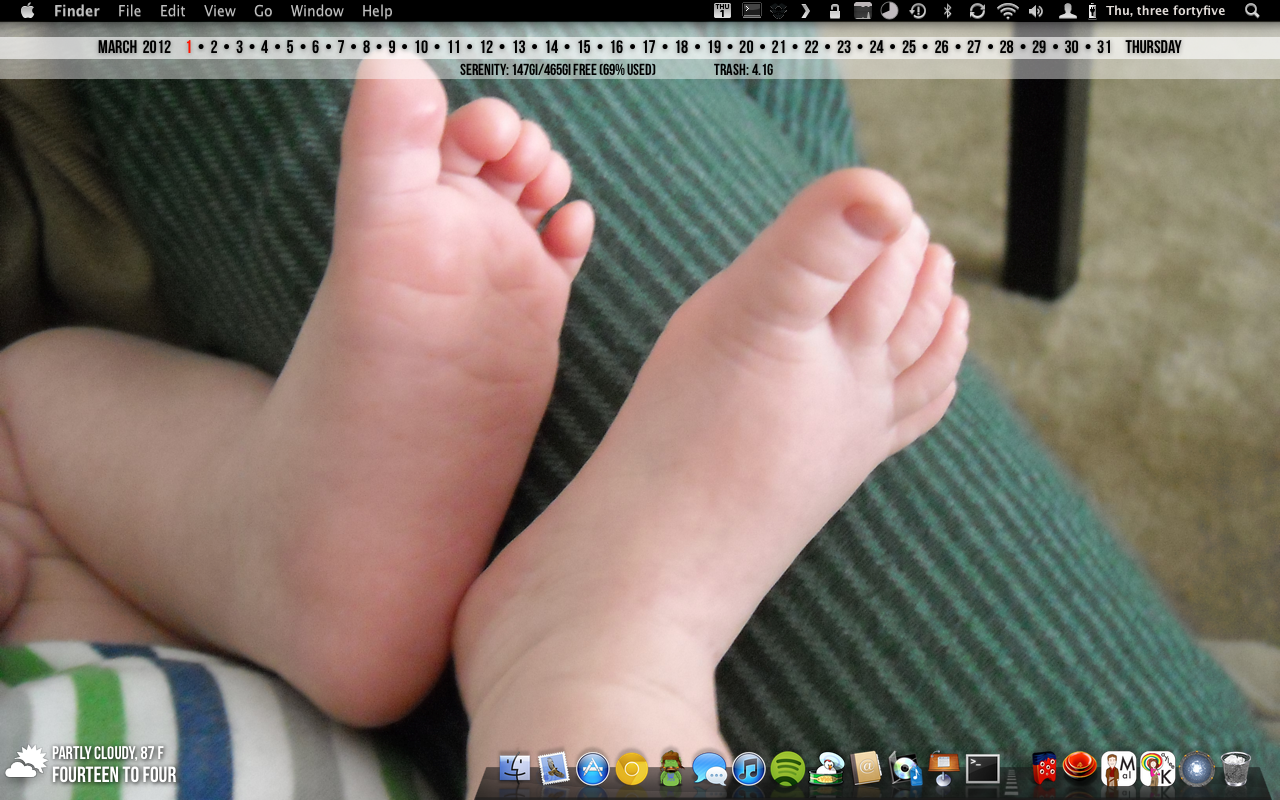Open the Finder application menu
This screenshot has height=800, width=1280.
point(76,11)
